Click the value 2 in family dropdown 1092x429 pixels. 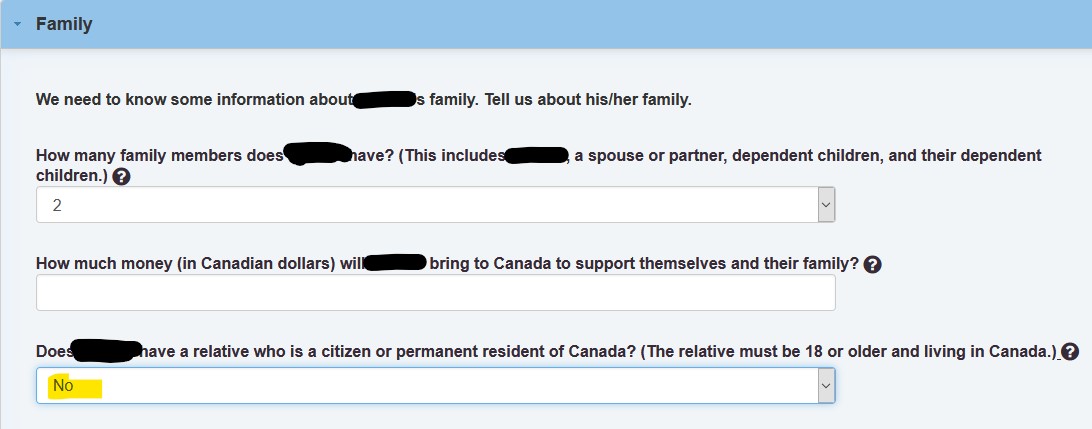[57, 206]
